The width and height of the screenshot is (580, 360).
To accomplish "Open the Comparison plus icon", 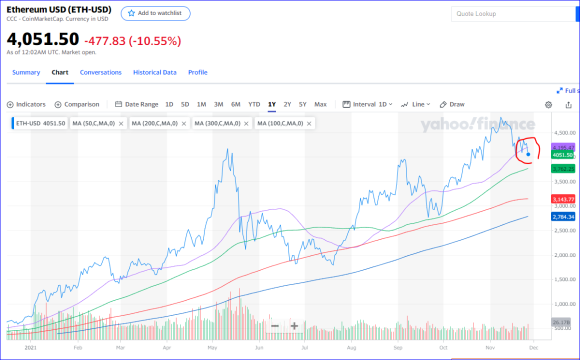I will coord(58,105).
